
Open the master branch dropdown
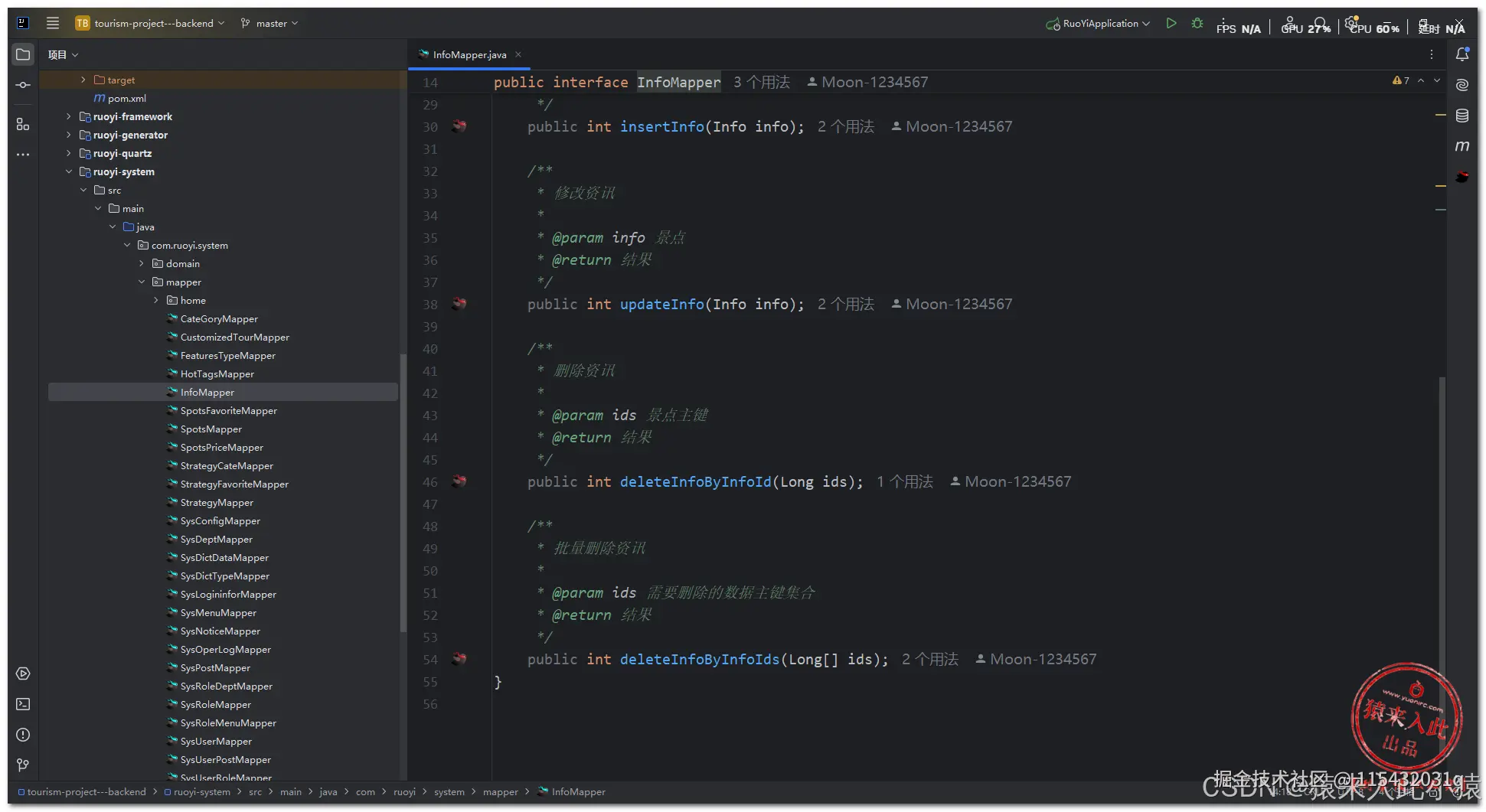click(x=269, y=23)
